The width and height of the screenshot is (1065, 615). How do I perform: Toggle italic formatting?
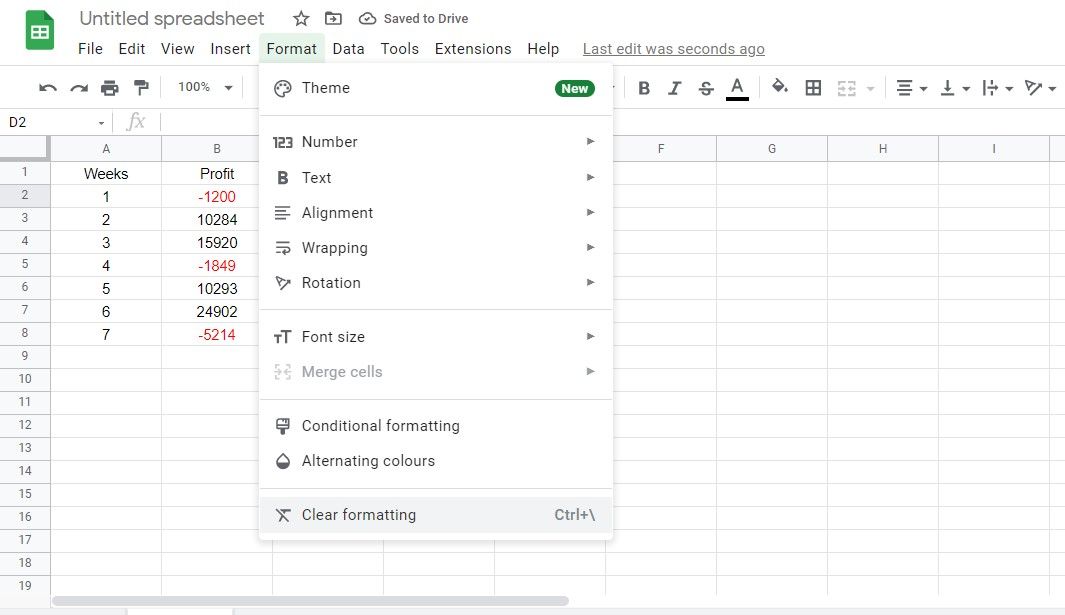tap(675, 88)
